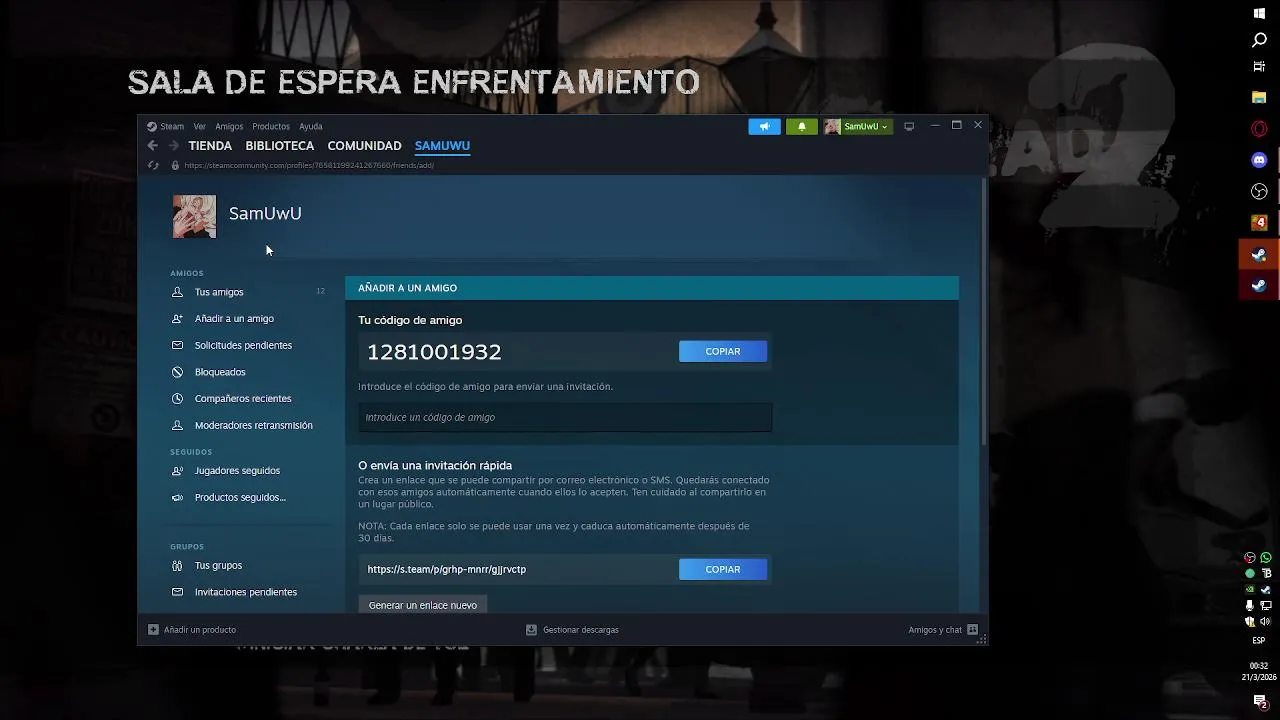Image resolution: width=1280 pixels, height=720 pixels.
Task: Click the SamUwU profile avatar picture
Action: click(x=194, y=216)
